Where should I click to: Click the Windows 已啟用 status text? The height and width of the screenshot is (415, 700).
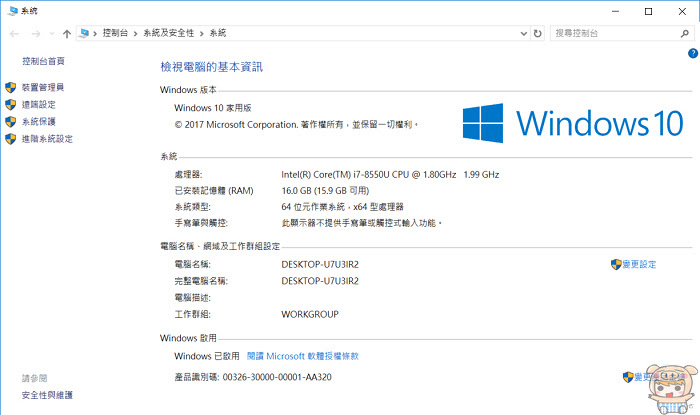click(x=207, y=356)
